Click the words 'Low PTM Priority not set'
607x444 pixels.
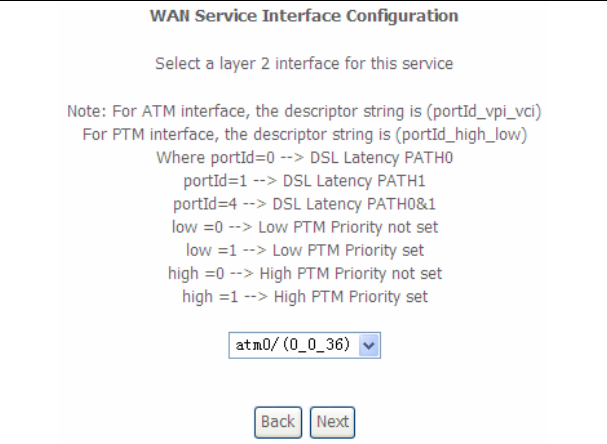point(348,227)
